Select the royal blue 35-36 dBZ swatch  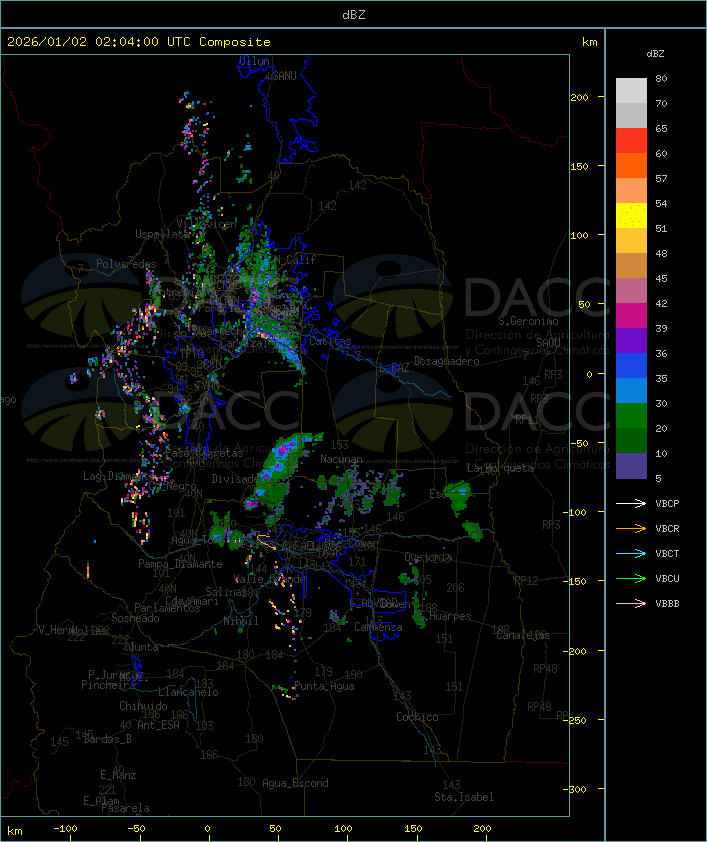[631, 366]
